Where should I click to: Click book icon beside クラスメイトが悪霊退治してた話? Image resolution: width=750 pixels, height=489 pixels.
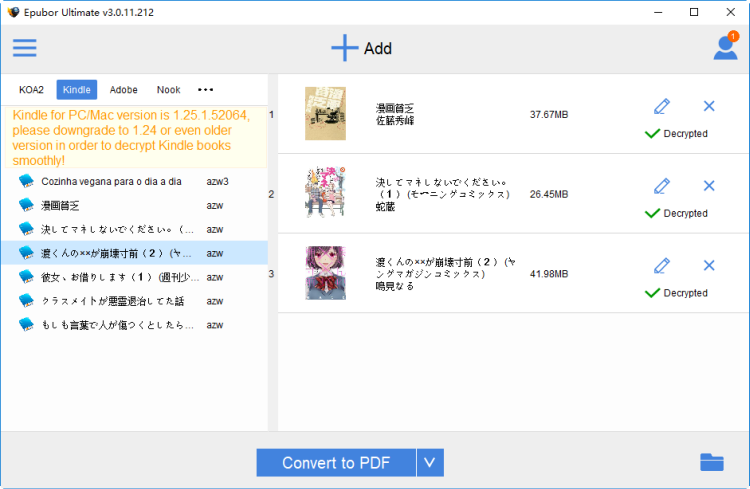(x=26, y=301)
